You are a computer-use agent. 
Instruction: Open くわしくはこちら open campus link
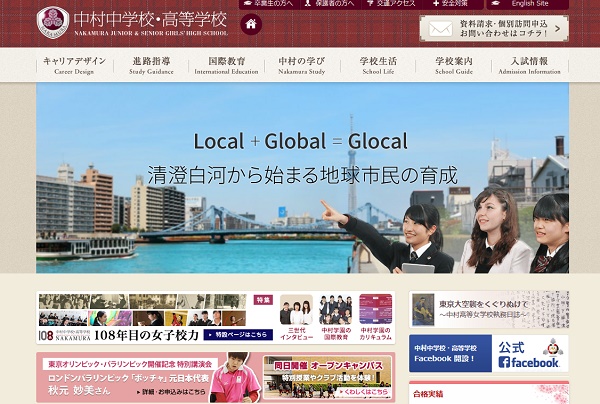click(363, 392)
